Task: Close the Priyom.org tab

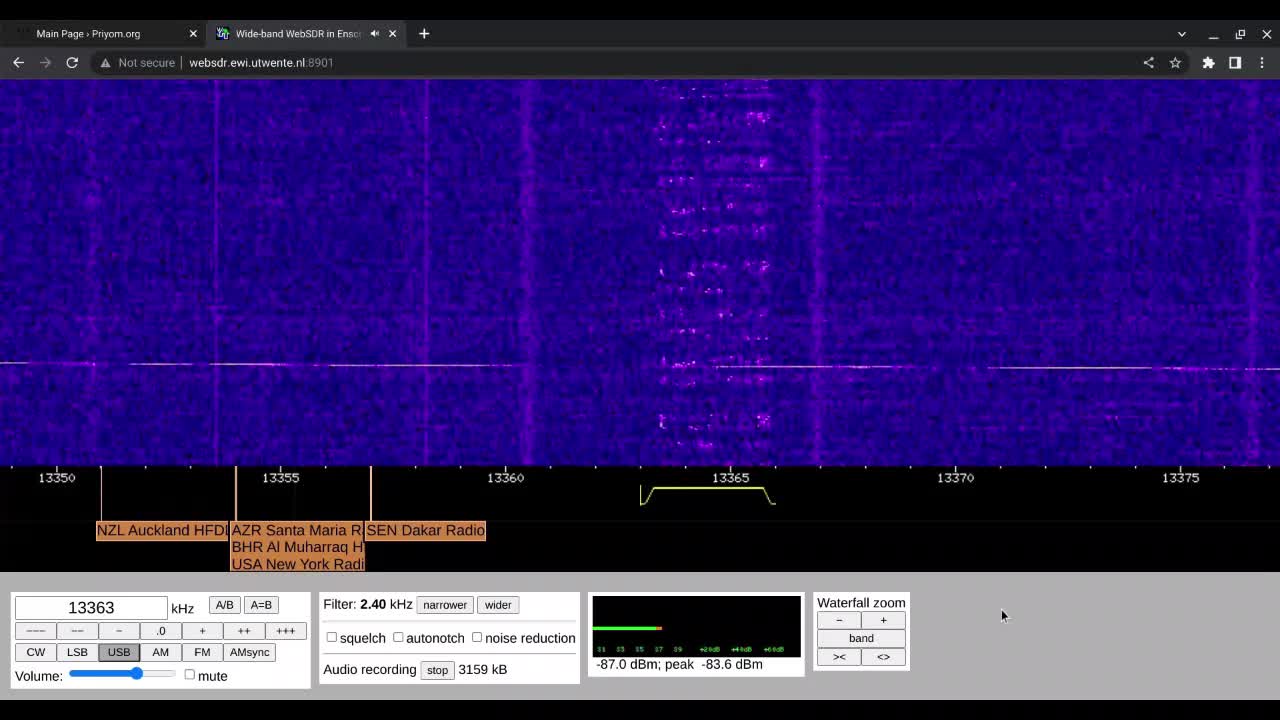Action: tap(193, 33)
